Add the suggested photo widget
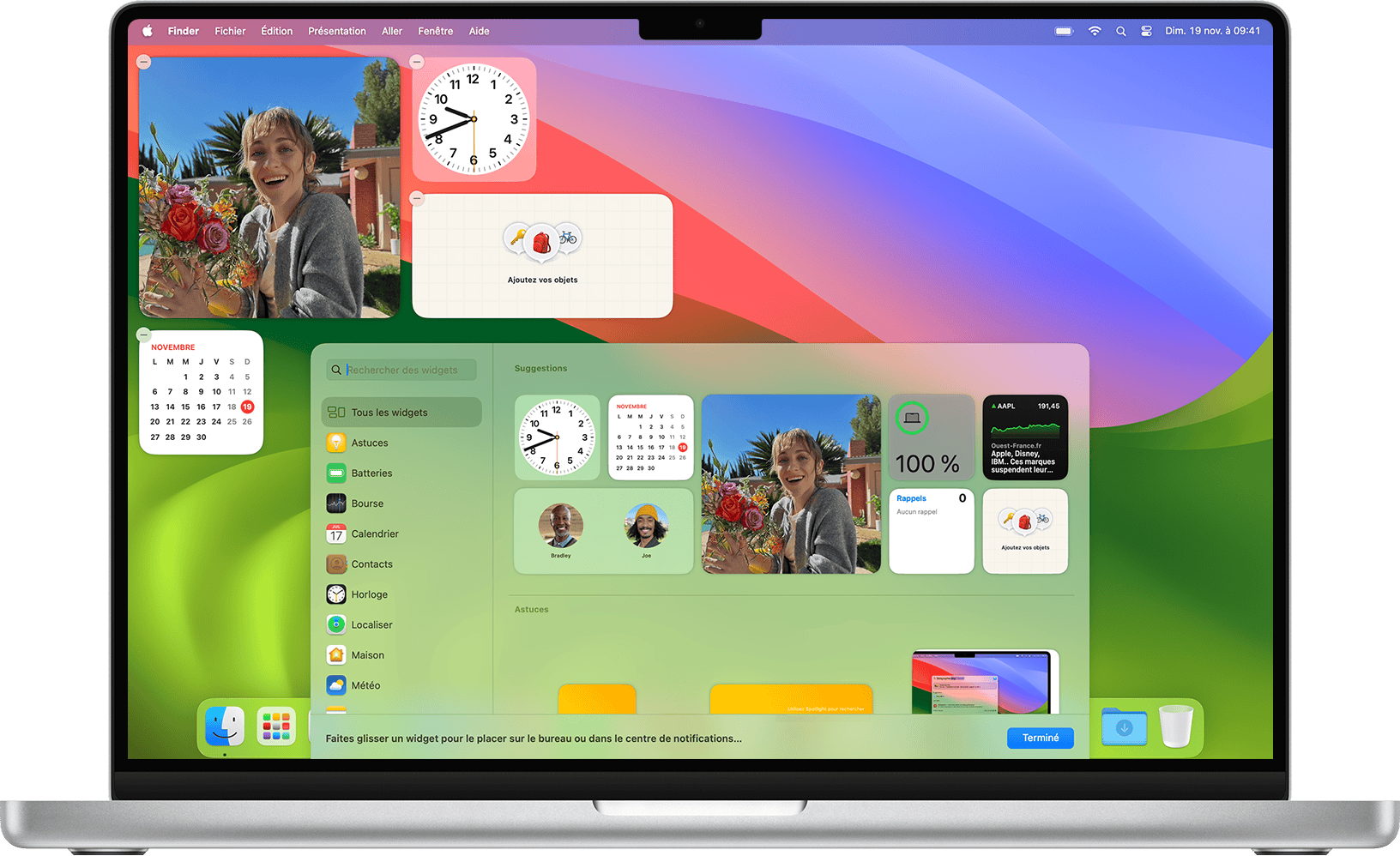The image size is (1400, 856). 791,484
